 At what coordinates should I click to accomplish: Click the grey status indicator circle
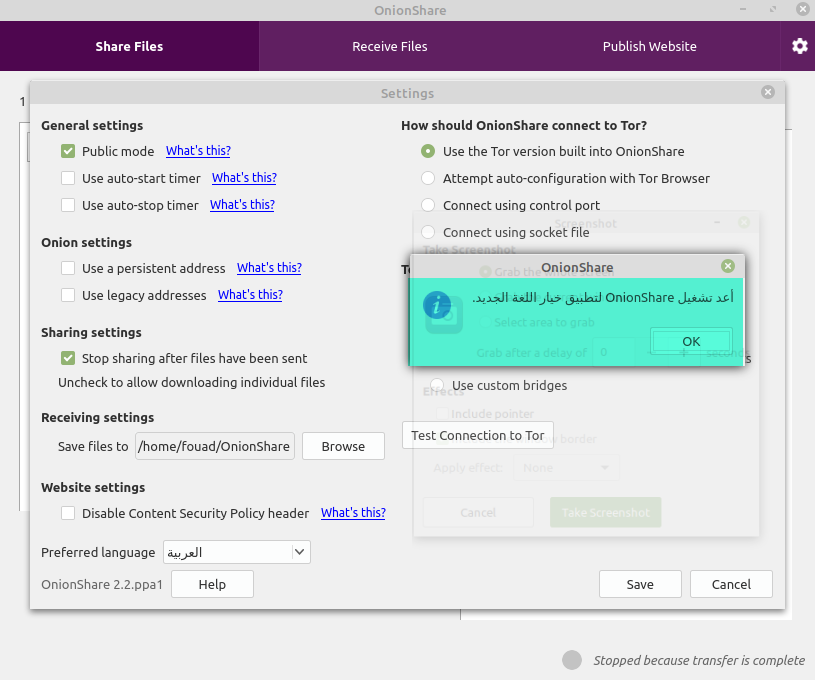coord(572,660)
